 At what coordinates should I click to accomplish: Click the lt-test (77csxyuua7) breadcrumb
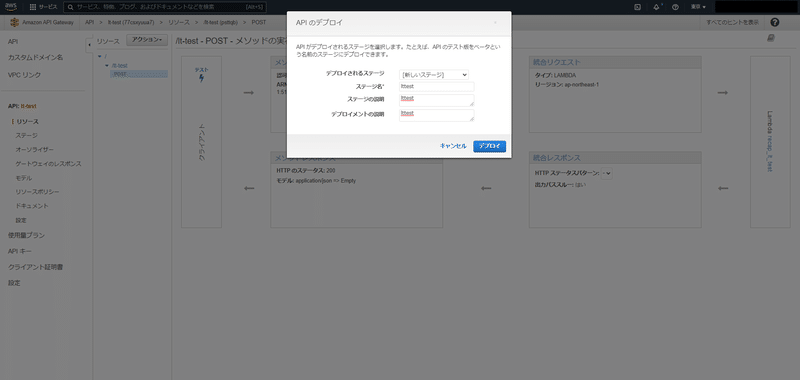[131, 22]
